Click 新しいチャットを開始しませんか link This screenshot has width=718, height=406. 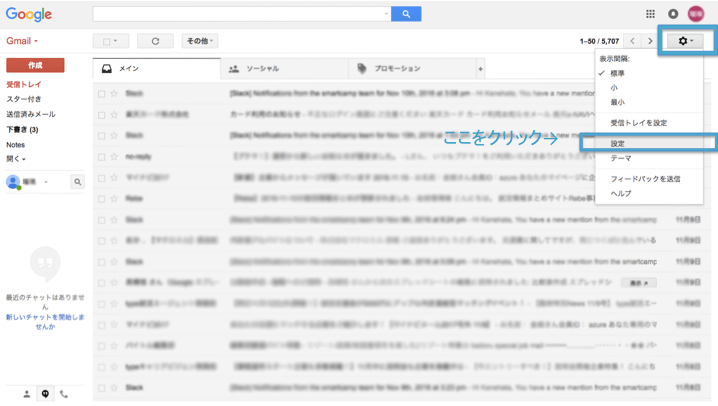pos(45,322)
